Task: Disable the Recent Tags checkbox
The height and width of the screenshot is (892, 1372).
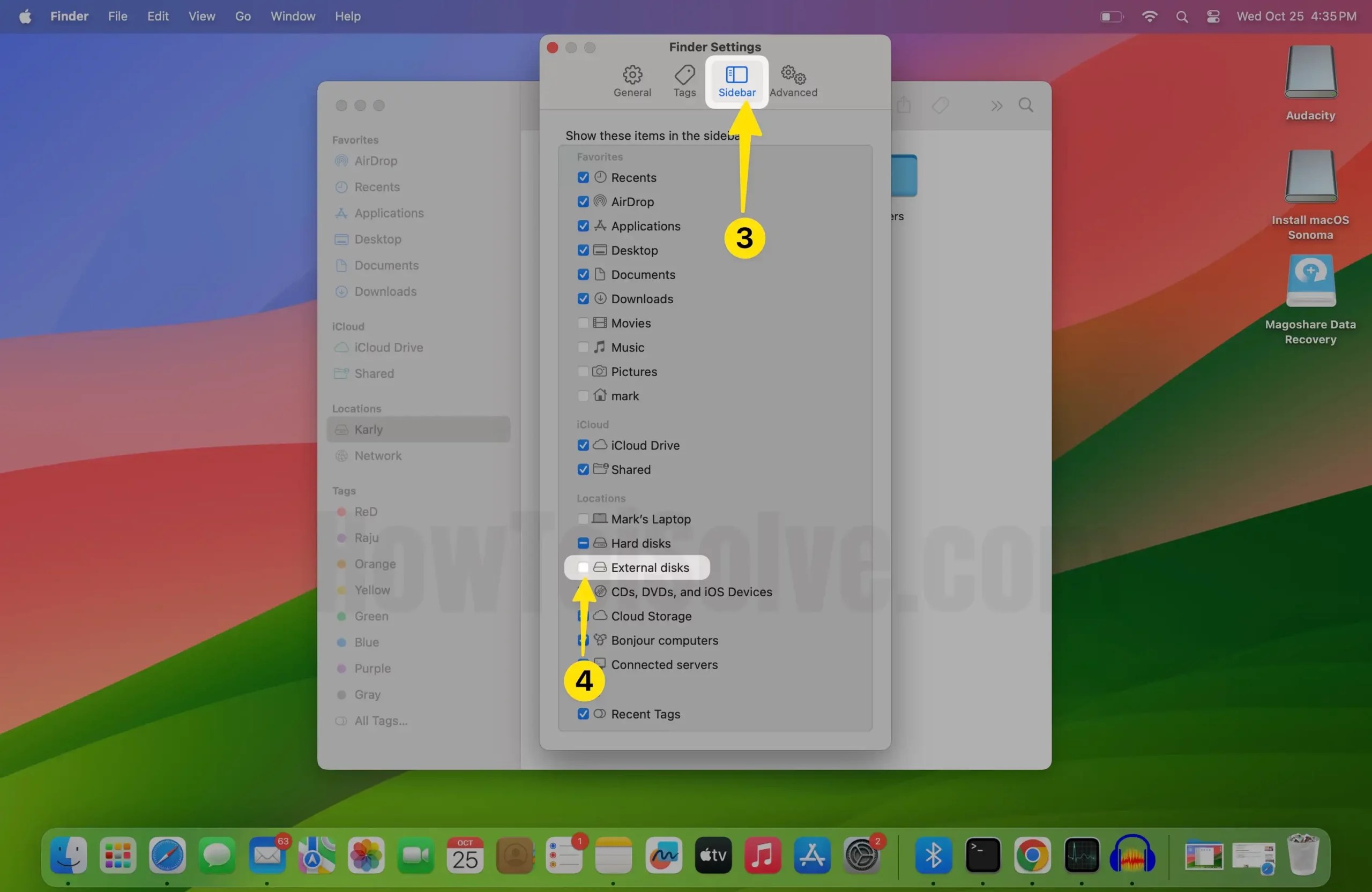Action: click(x=583, y=714)
